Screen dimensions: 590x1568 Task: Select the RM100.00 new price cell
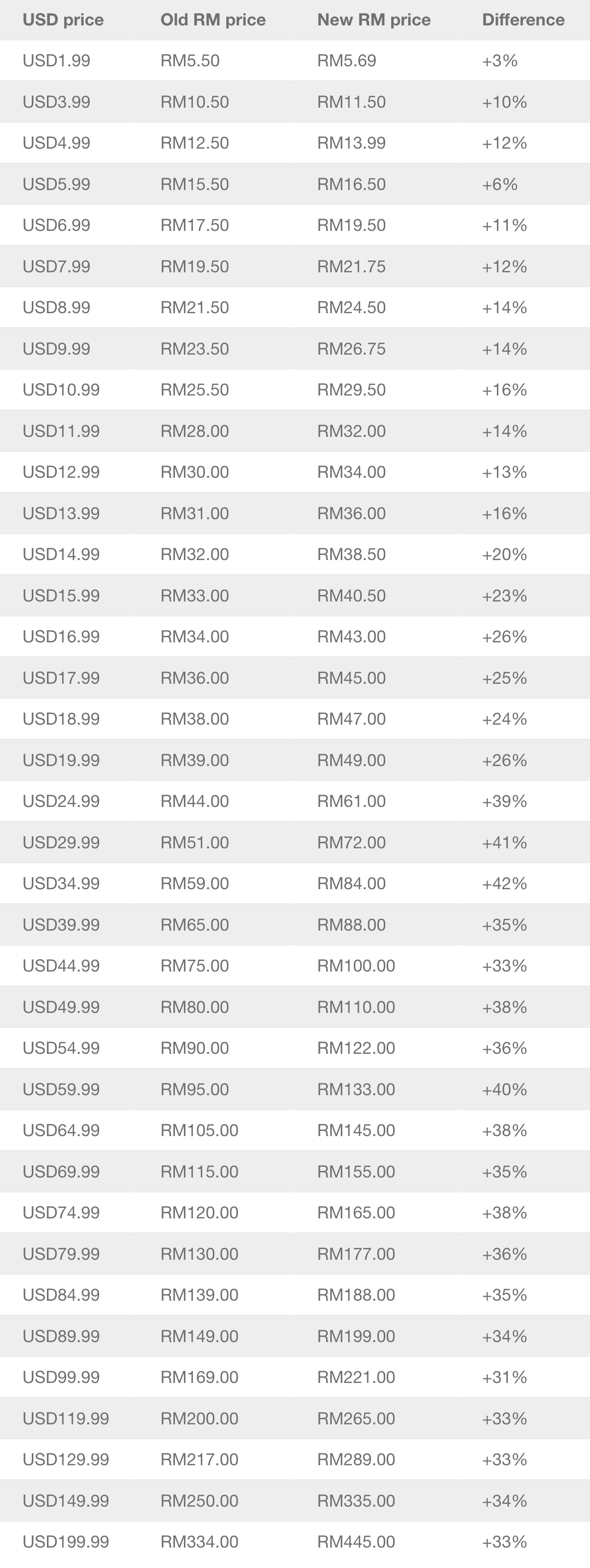click(356, 966)
